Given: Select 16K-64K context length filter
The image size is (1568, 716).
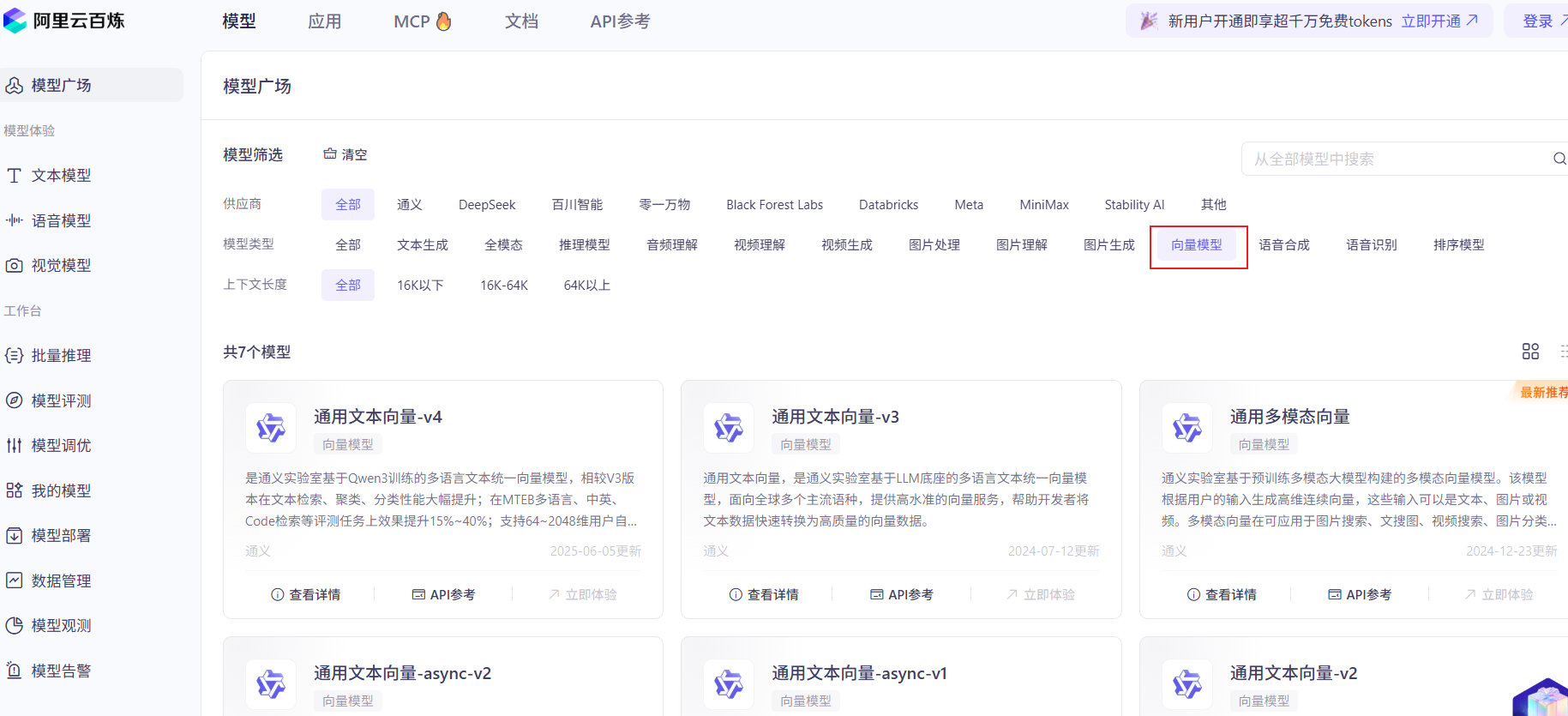Looking at the screenshot, I should pyautogui.click(x=504, y=286).
